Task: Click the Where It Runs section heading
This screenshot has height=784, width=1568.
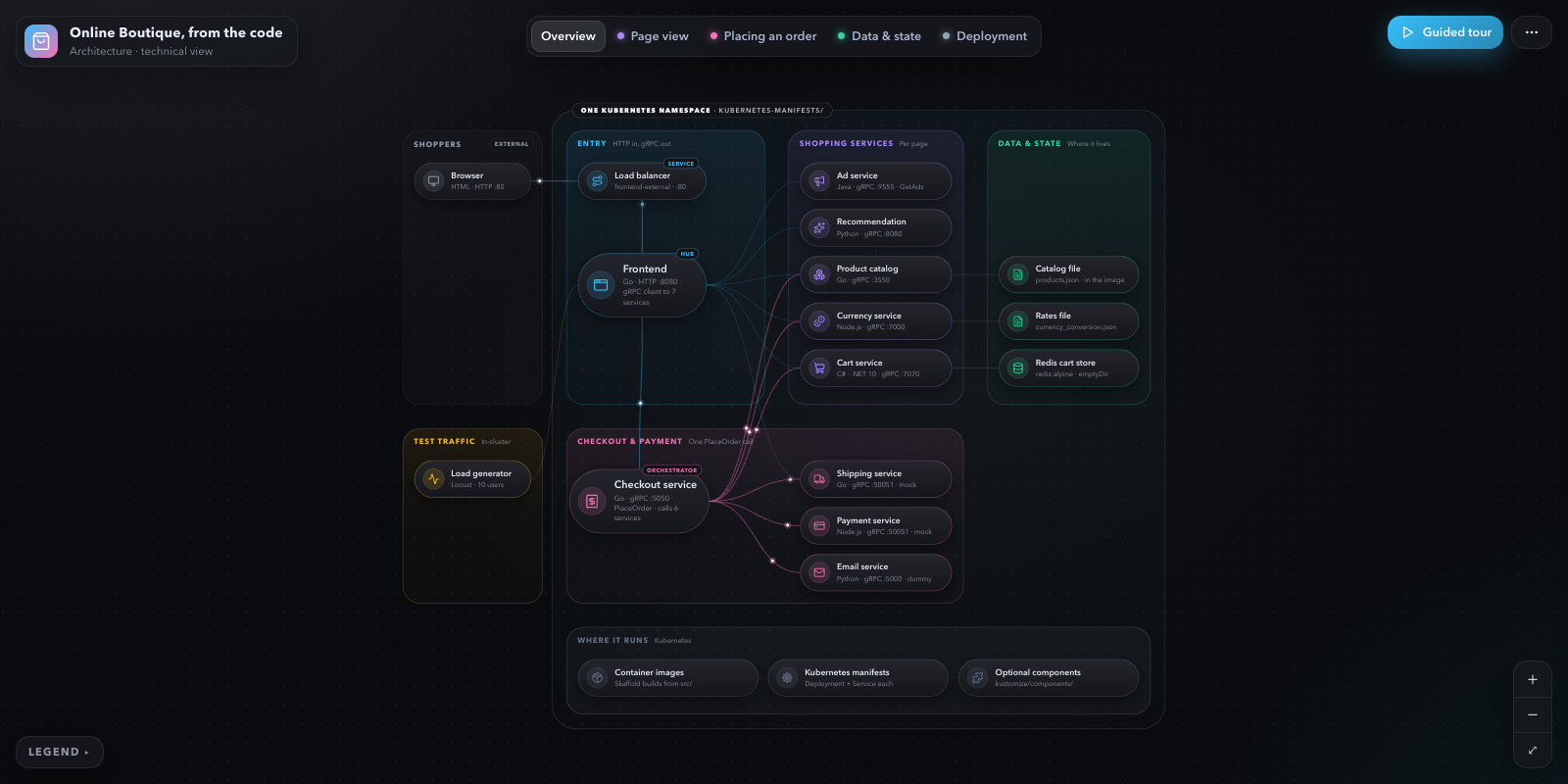Action: pos(612,640)
